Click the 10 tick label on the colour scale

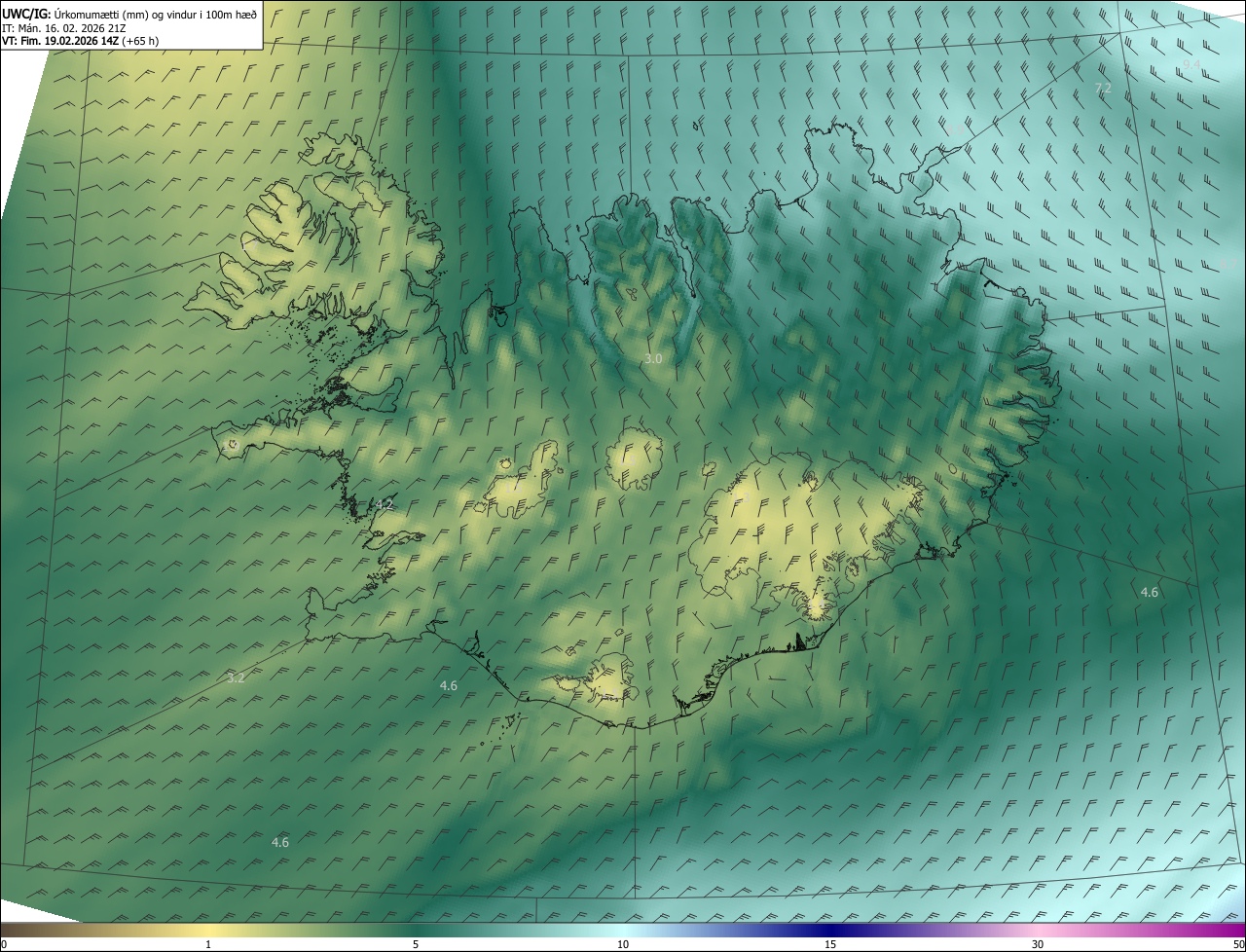coord(623,944)
